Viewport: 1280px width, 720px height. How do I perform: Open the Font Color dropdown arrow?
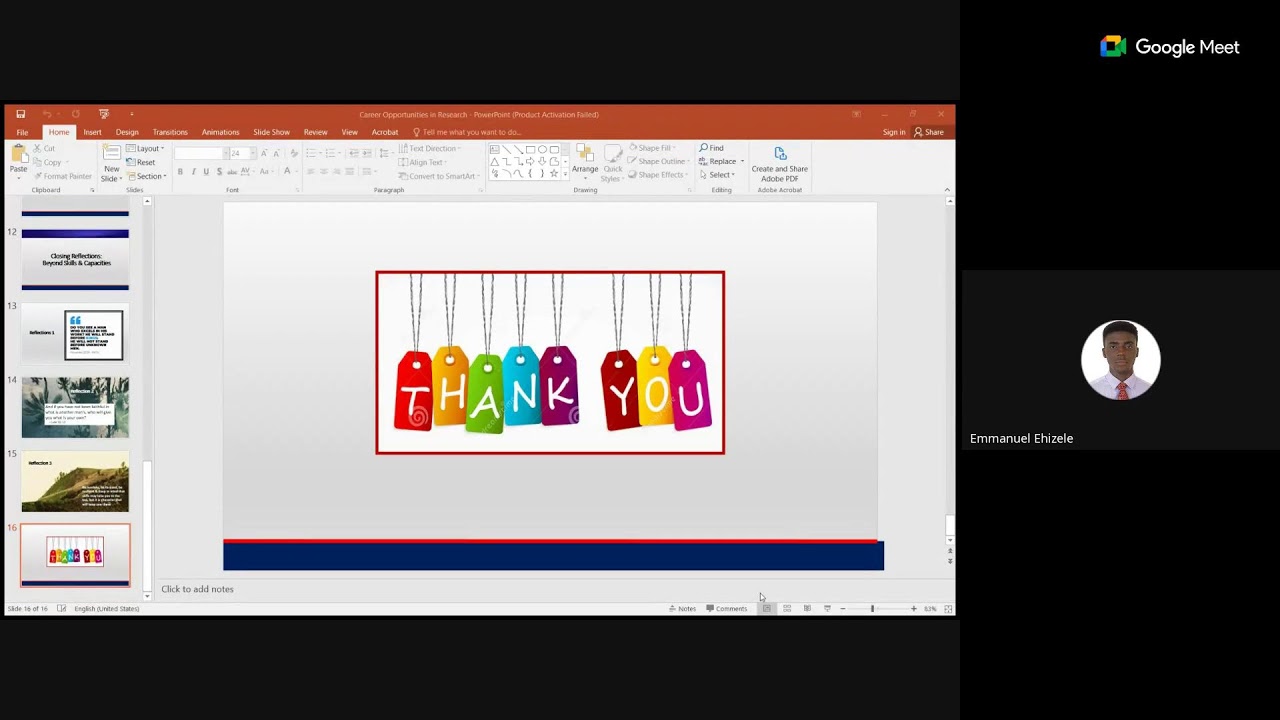[297, 172]
